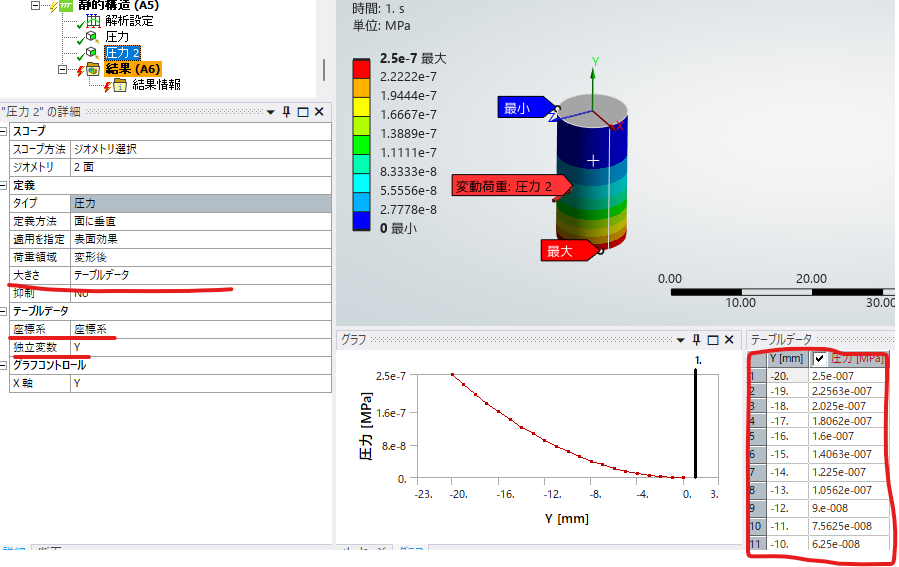Select the 解析設定 tree node
Viewport: 899px width, 567px height.
[x=129, y=21]
